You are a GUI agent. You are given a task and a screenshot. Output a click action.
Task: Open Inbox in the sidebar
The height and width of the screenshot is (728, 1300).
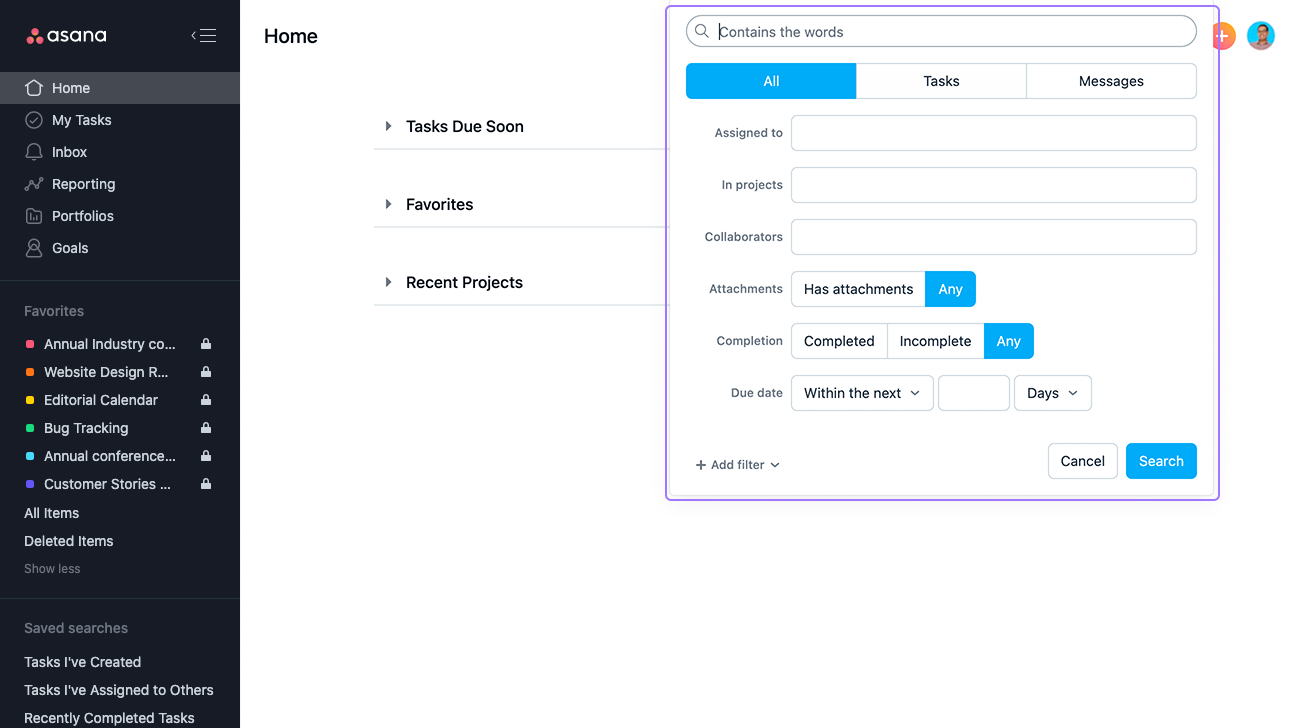tap(120, 152)
